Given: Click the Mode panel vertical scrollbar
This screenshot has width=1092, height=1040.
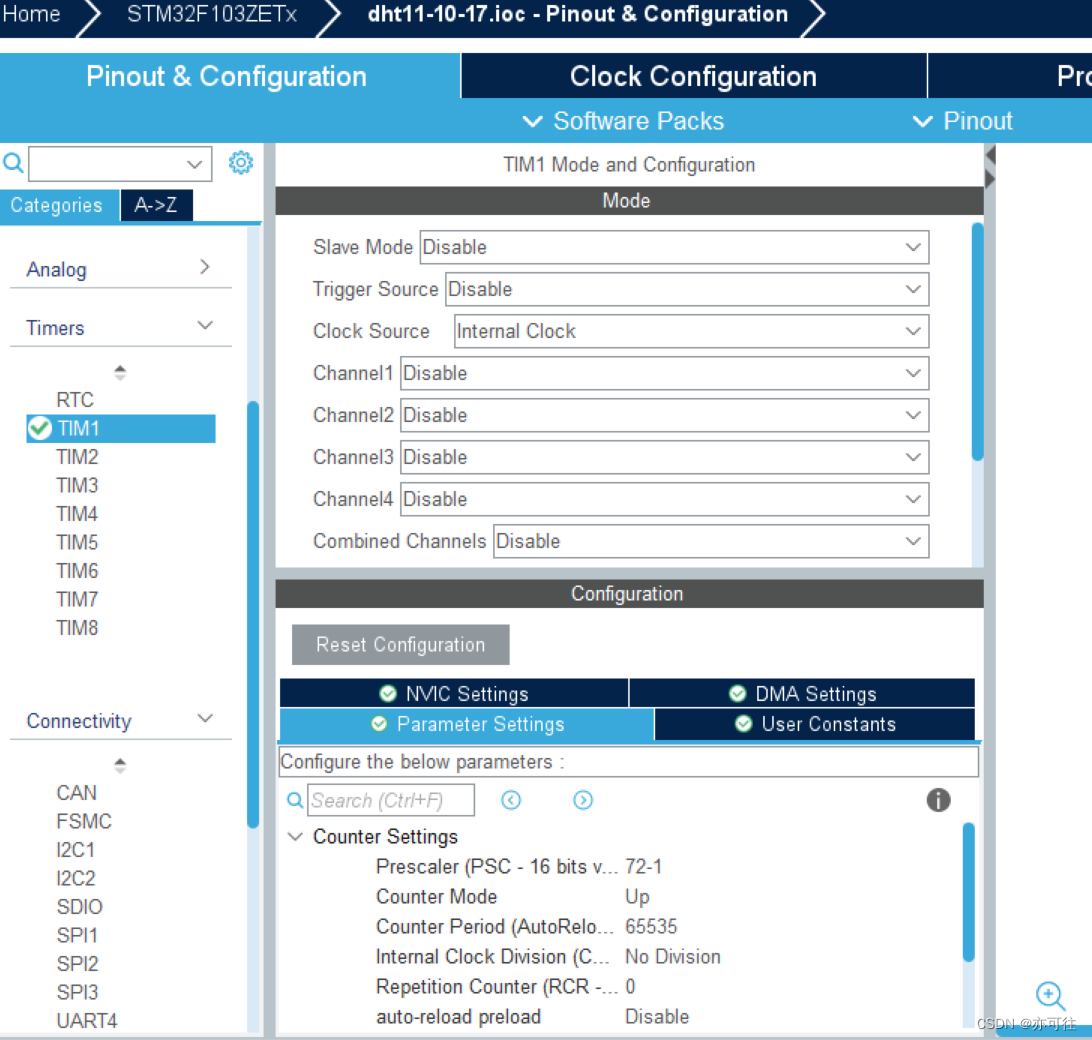Looking at the screenshot, I should pyautogui.click(x=978, y=341).
